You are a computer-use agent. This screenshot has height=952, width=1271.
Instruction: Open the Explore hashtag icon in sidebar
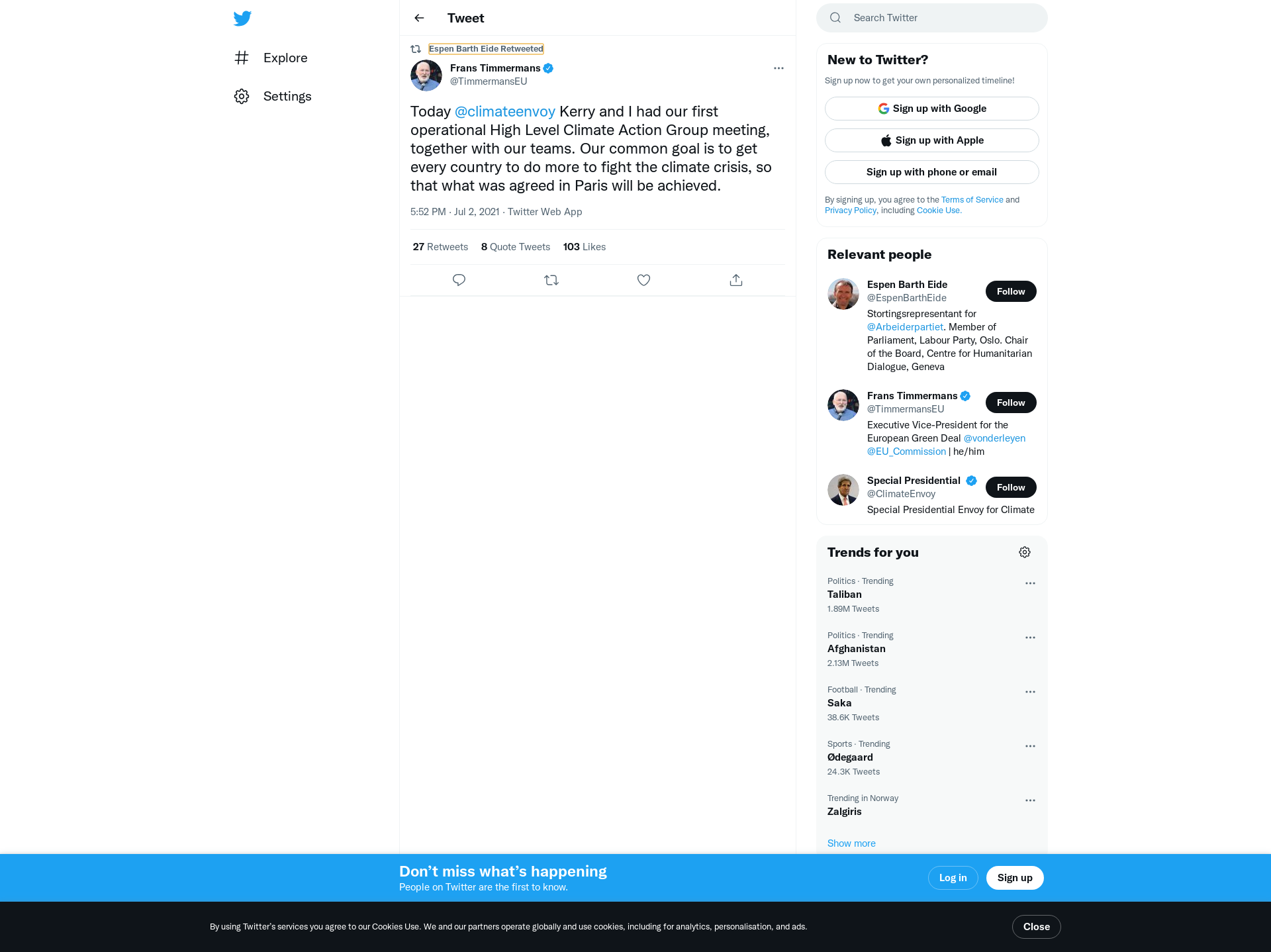click(242, 58)
